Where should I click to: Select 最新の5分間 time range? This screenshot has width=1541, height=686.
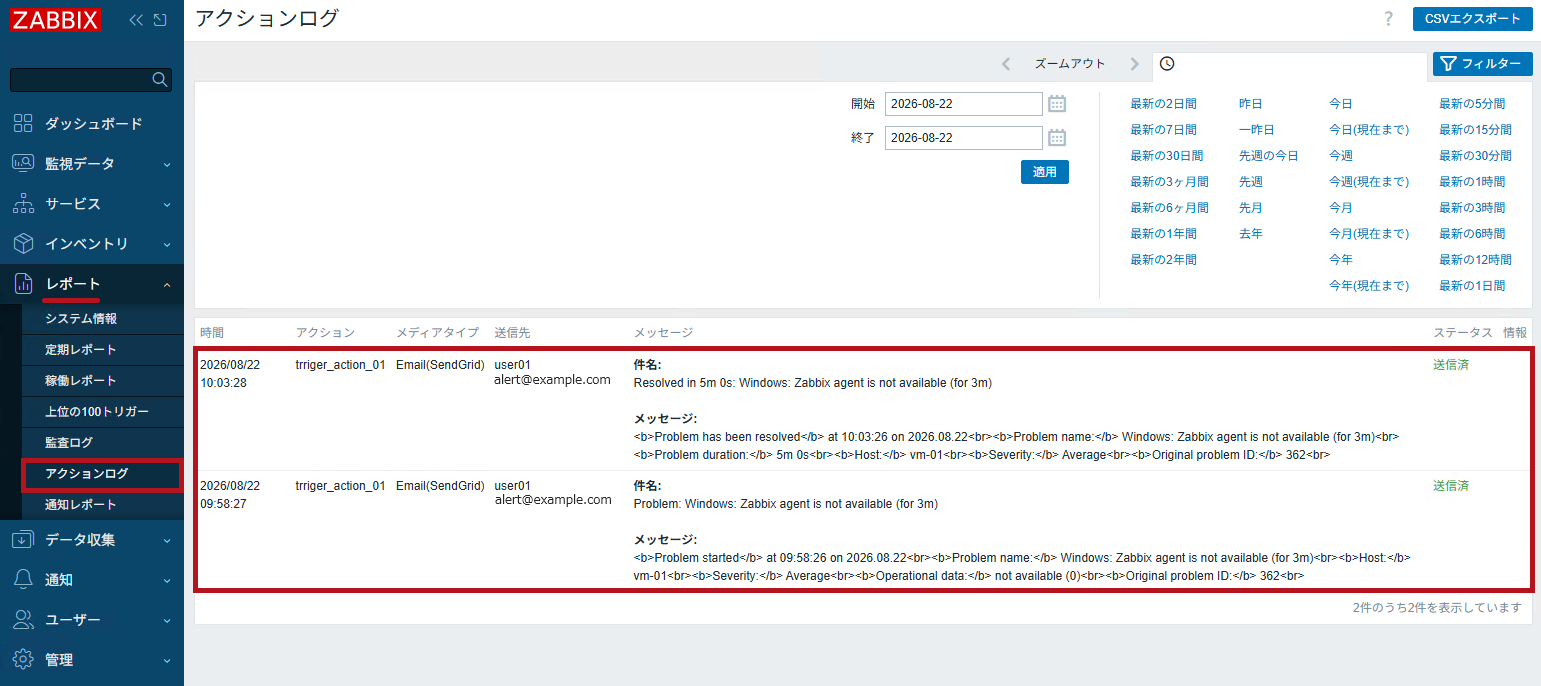pyautogui.click(x=1472, y=103)
